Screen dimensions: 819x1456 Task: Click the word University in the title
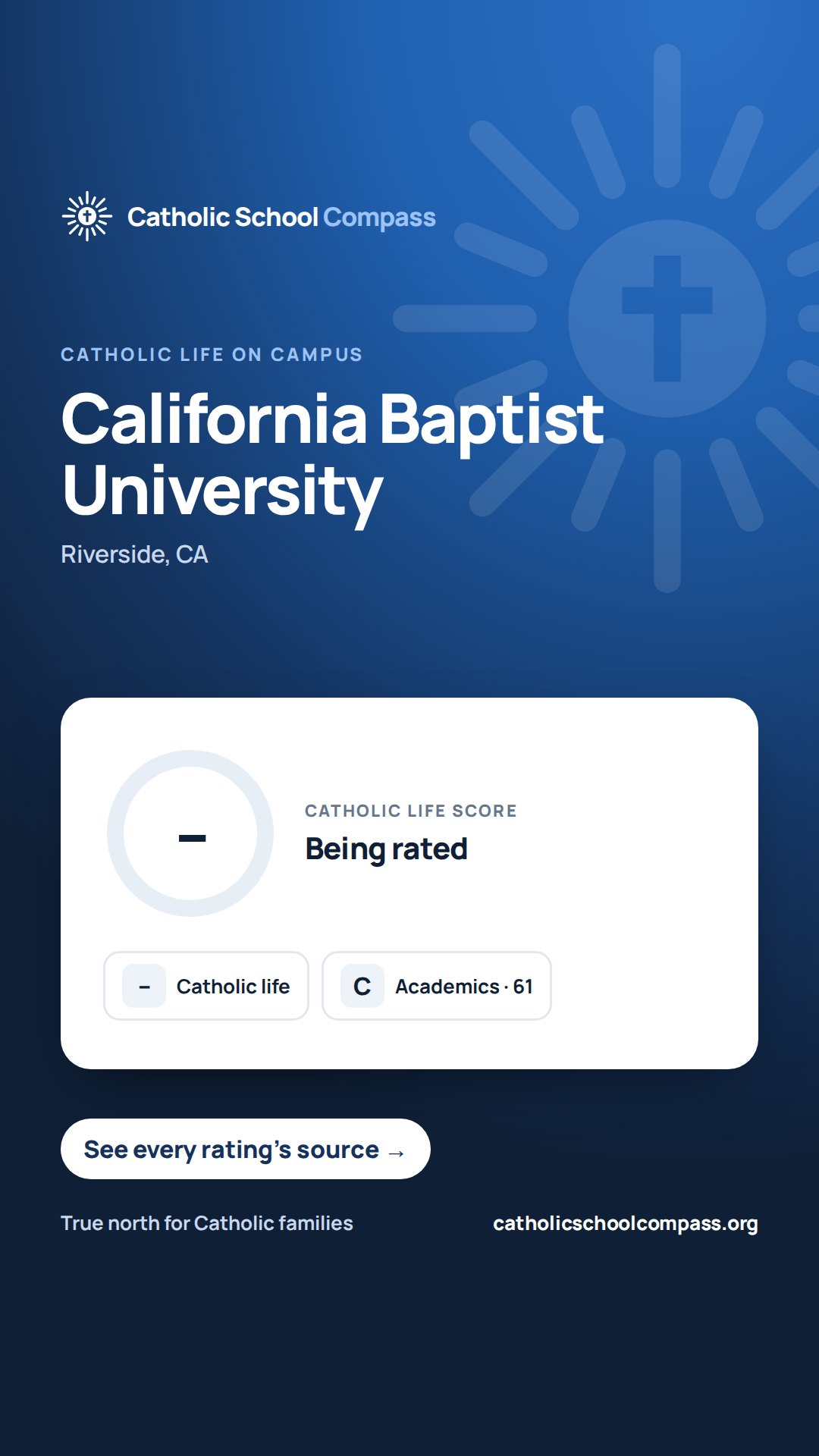222,493
